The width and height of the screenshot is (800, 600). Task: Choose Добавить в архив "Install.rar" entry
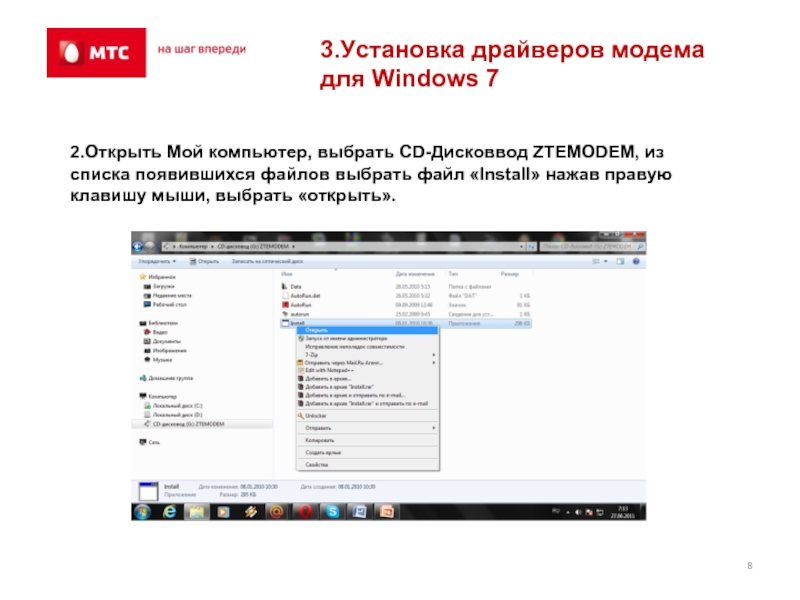(x=367, y=387)
